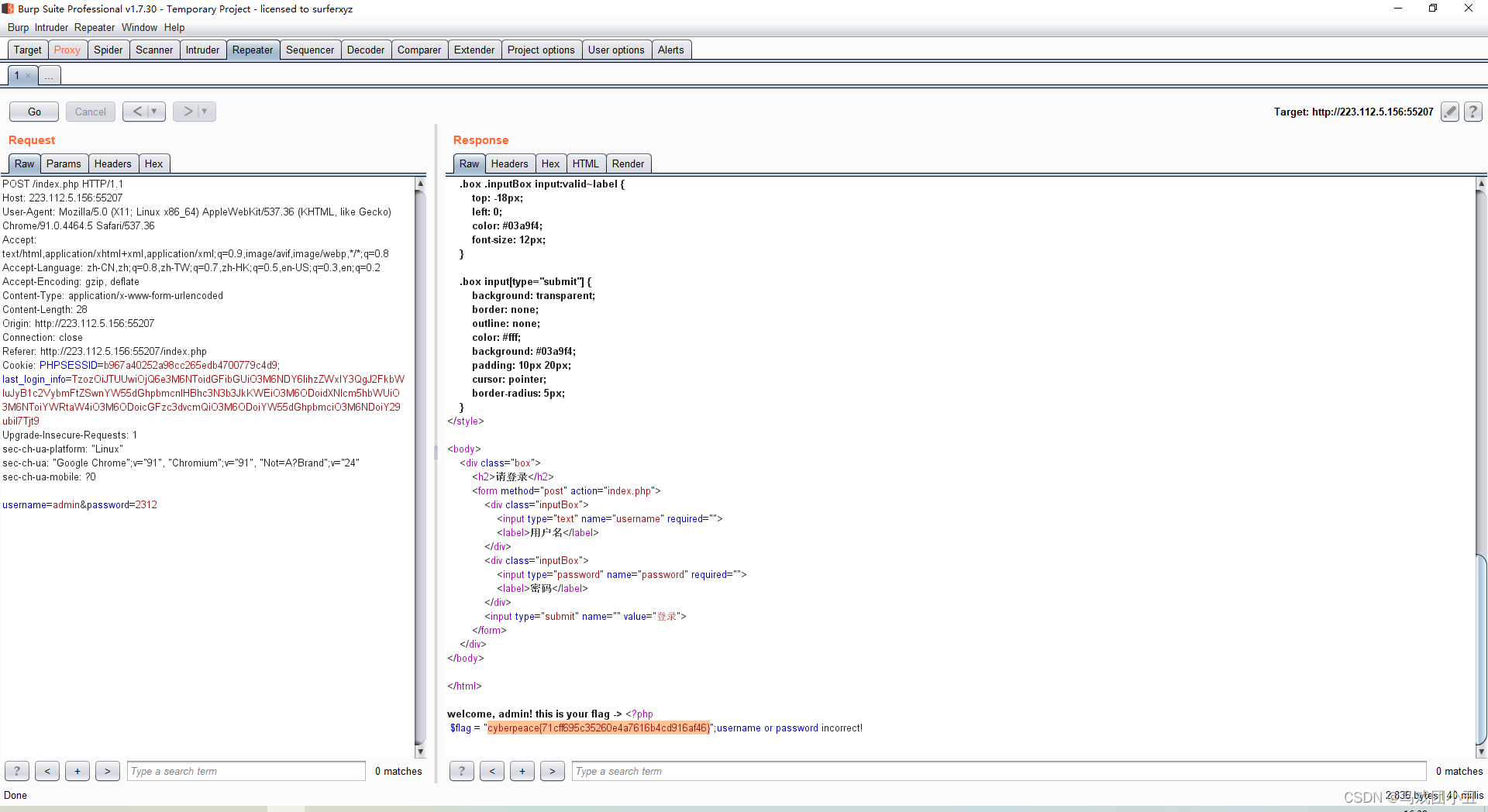Select the Request Hex tab
Viewport: 1488px width, 812px height.
click(153, 163)
